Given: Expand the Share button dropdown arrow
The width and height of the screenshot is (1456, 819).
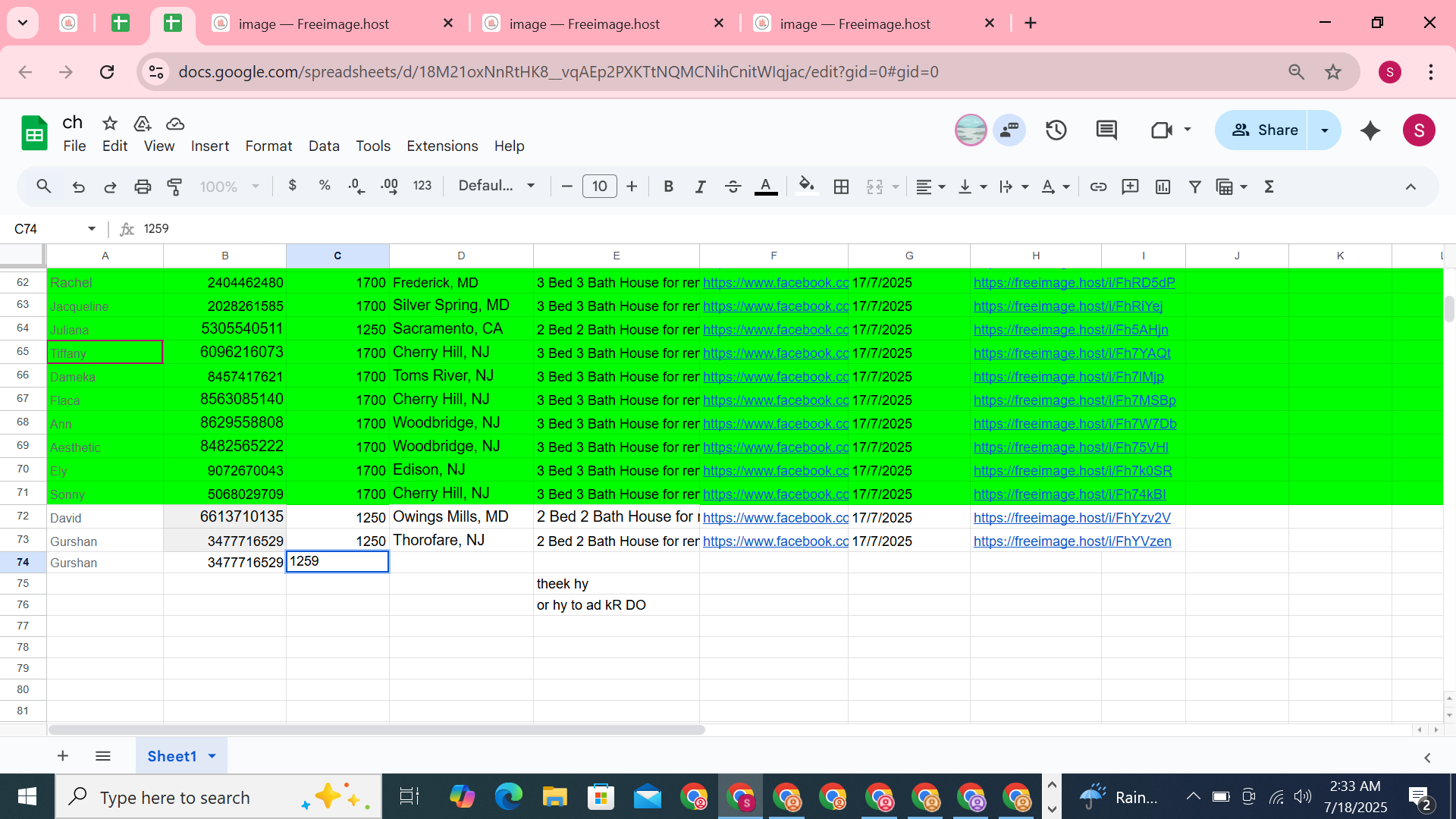Looking at the screenshot, I should point(1325,130).
